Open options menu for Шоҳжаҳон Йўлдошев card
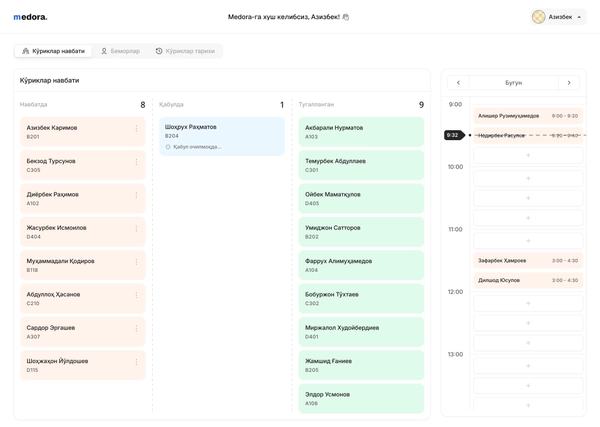Image resolution: width=600 pixels, height=427 pixels. 136,362
